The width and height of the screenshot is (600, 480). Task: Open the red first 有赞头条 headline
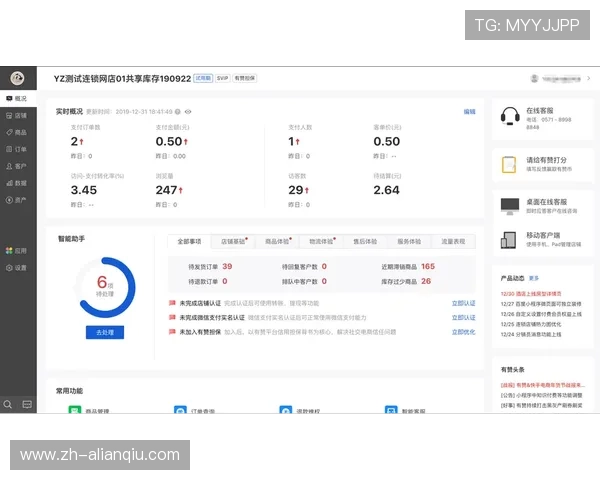(543, 385)
